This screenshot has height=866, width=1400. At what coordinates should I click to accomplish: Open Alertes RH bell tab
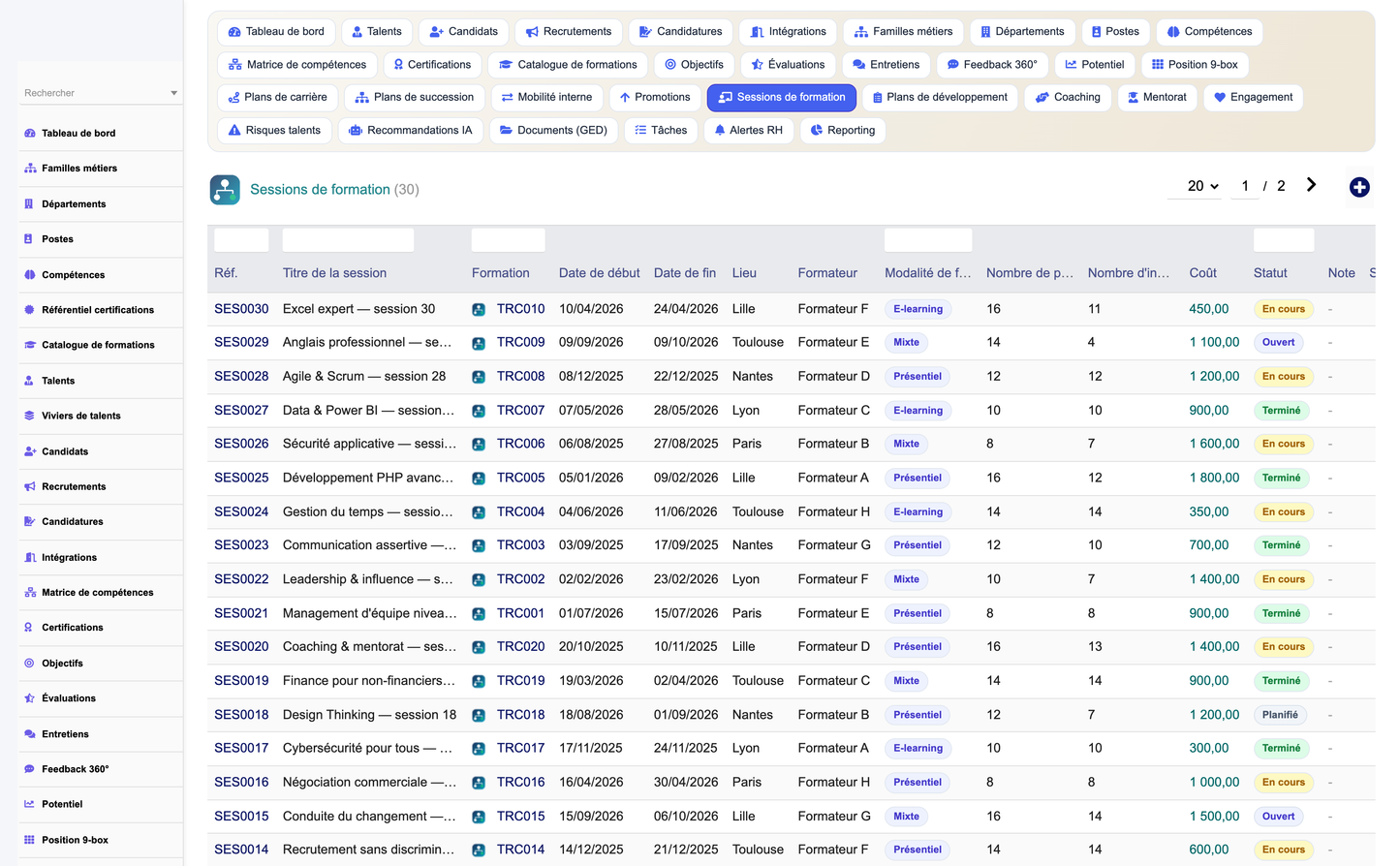pyautogui.click(x=748, y=130)
